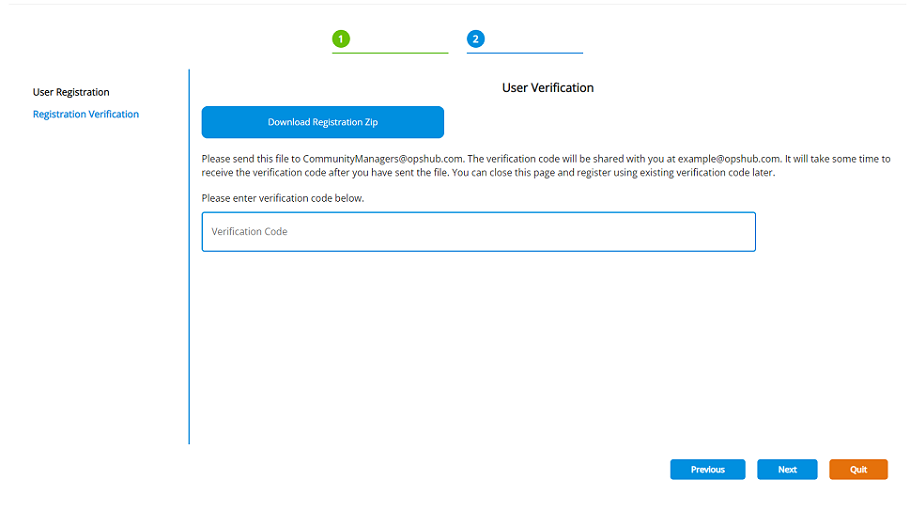Select Registration Verification in the sidebar

pyautogui.click(x=86, y=114)
